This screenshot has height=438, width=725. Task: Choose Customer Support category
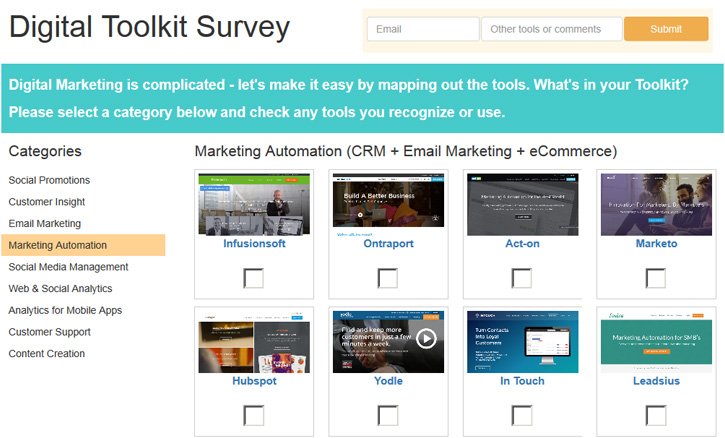pos(49,332)
